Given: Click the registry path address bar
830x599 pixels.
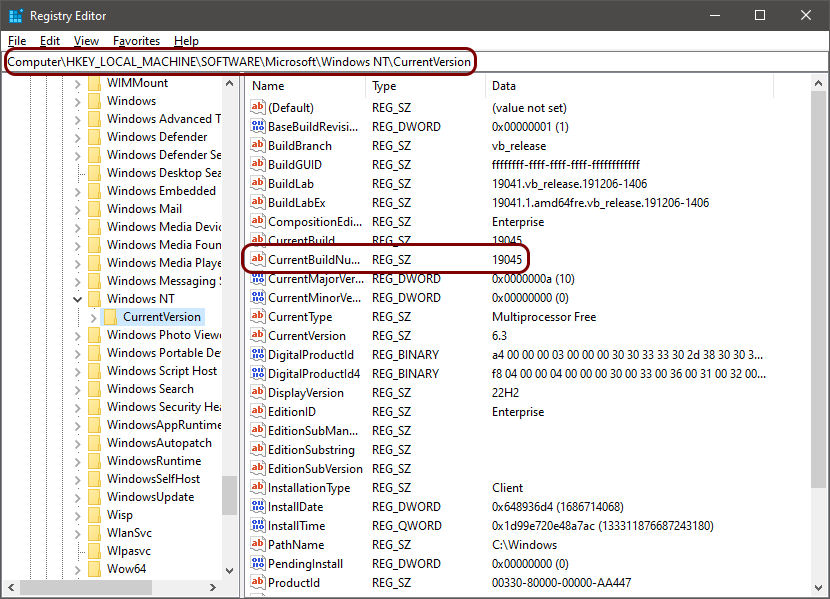Looking at the screenshot, I should [x=414, y=62].
